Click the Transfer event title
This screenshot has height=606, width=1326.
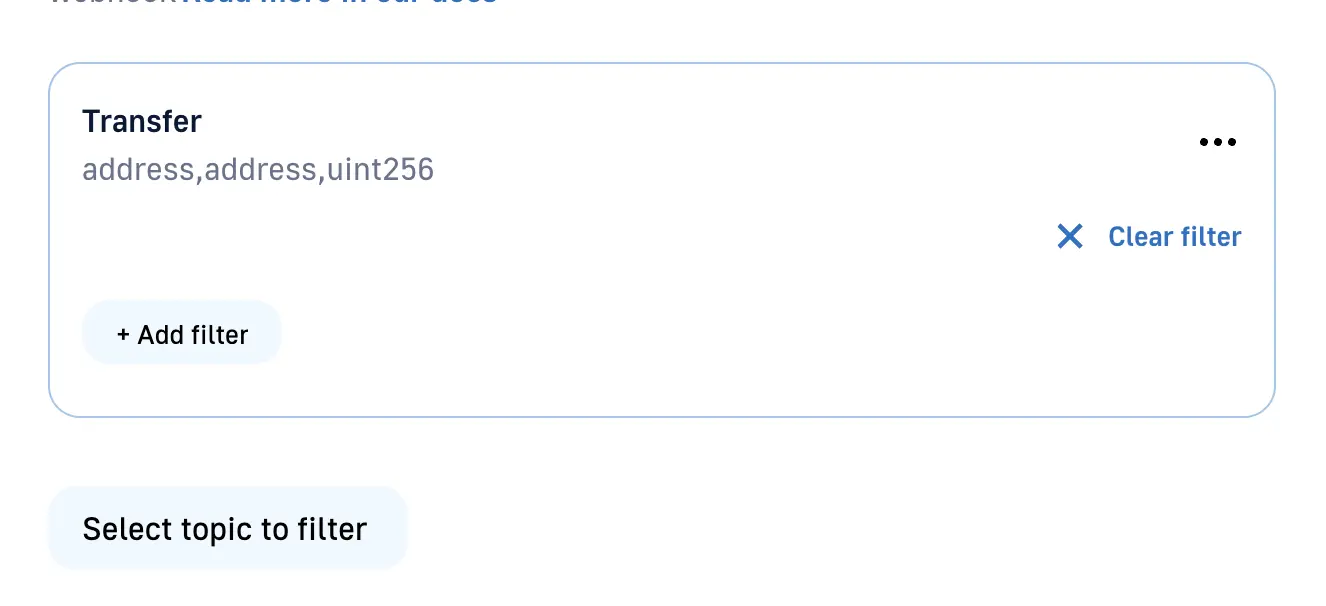pos(142,122)
